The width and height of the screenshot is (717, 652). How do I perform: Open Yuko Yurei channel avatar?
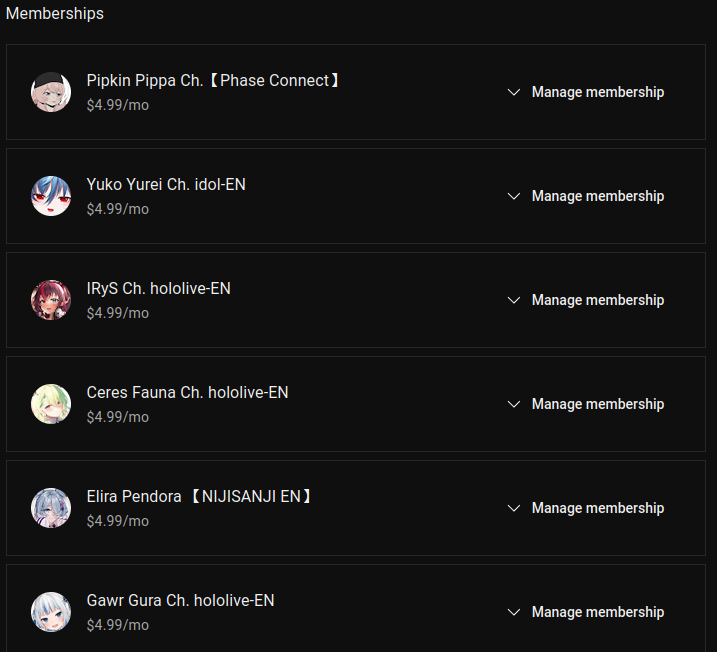51,196
